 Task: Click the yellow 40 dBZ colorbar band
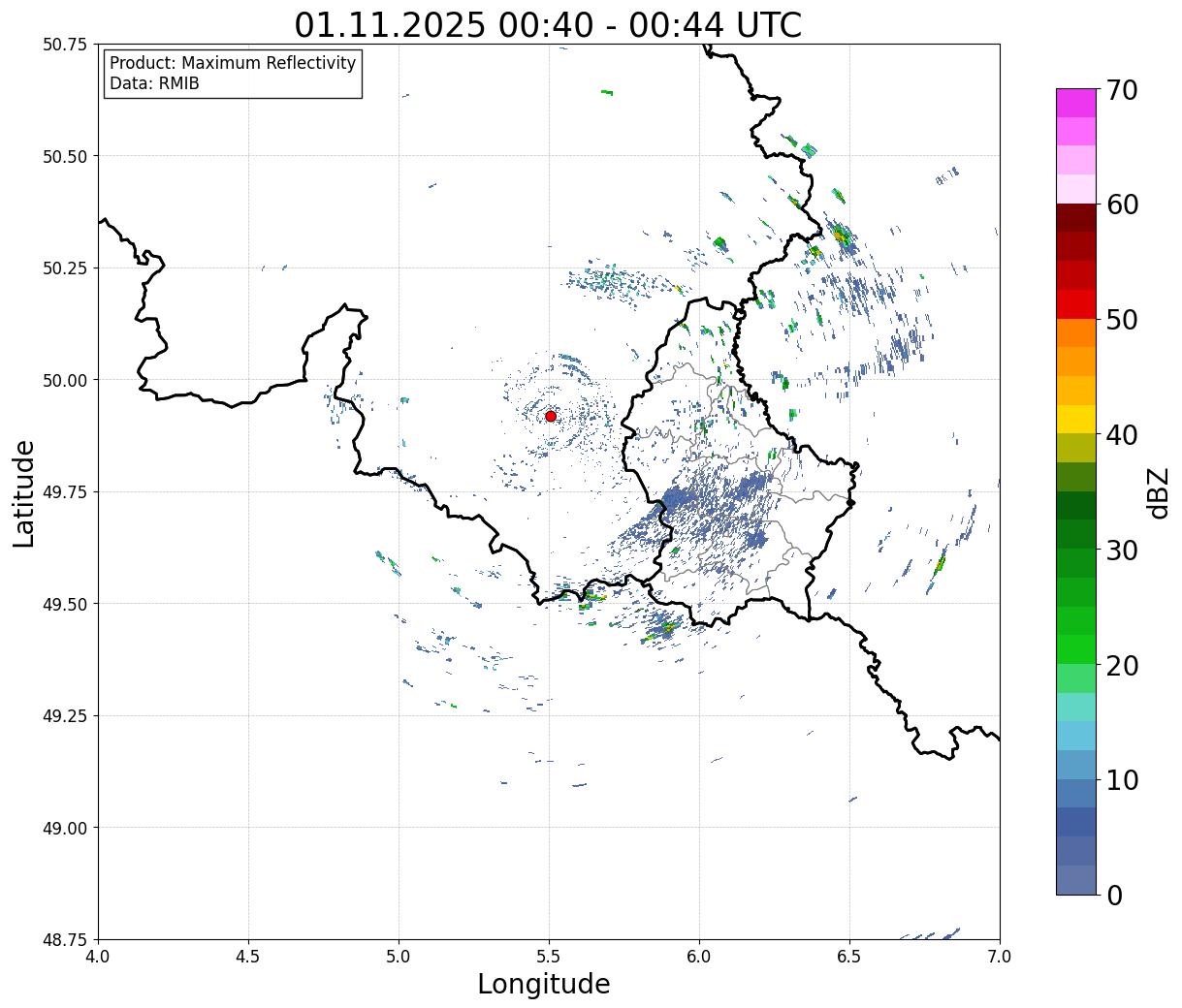click(x=1076, y=419)
